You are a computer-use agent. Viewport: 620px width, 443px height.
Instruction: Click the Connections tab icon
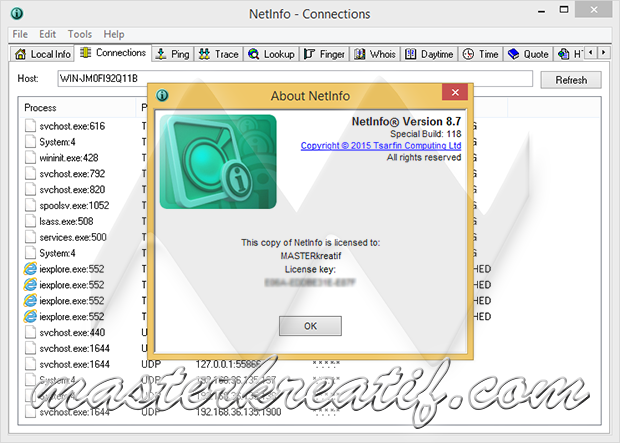(85, 53)
